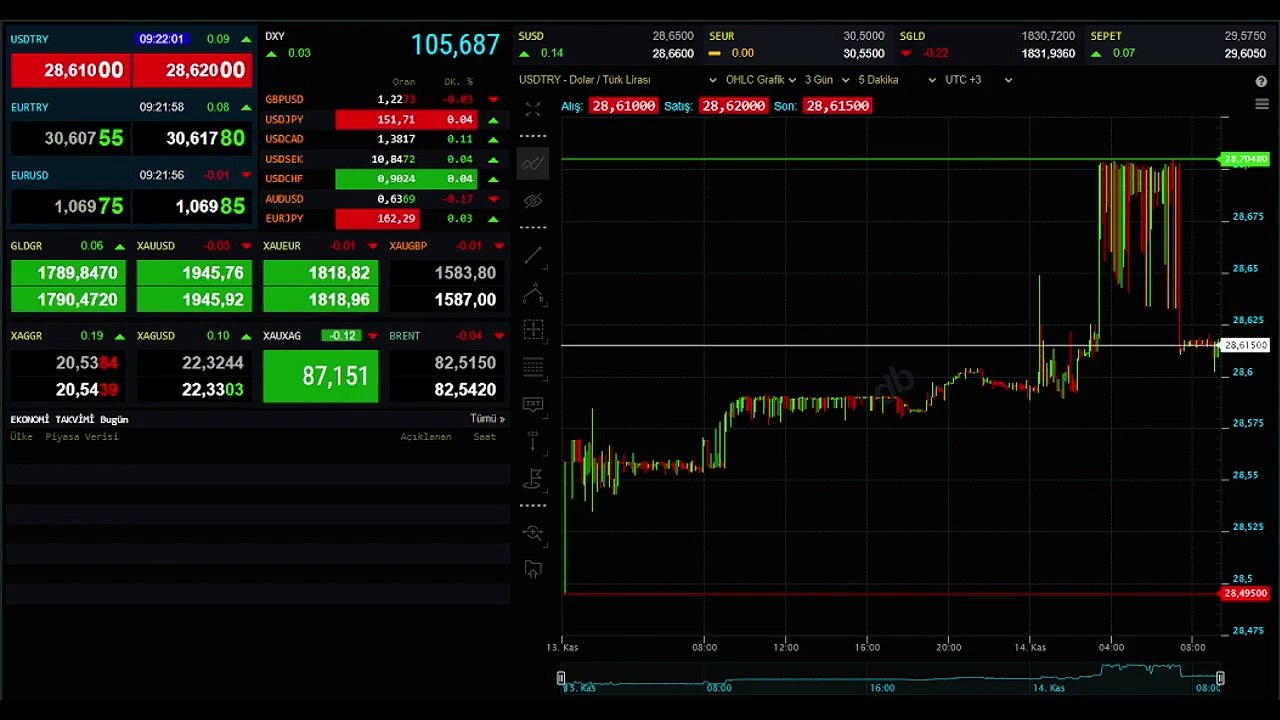Open the OHLC Grafik chart type dropdown
Screen dimensions: 1280x720
tap(760, 80)
